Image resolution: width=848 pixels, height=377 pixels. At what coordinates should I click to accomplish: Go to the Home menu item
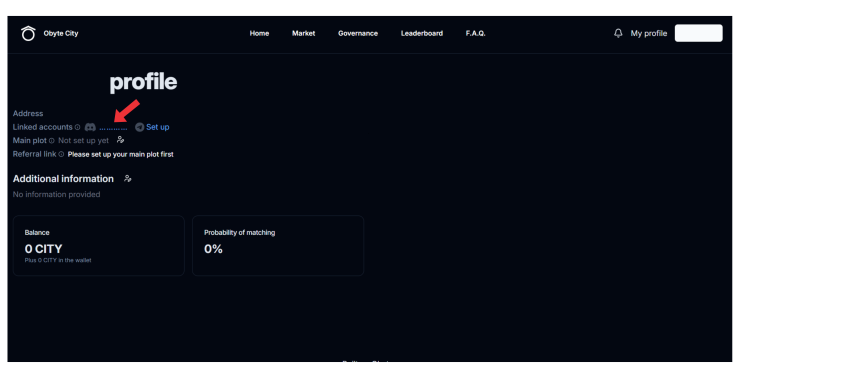(x=259, y=34)
